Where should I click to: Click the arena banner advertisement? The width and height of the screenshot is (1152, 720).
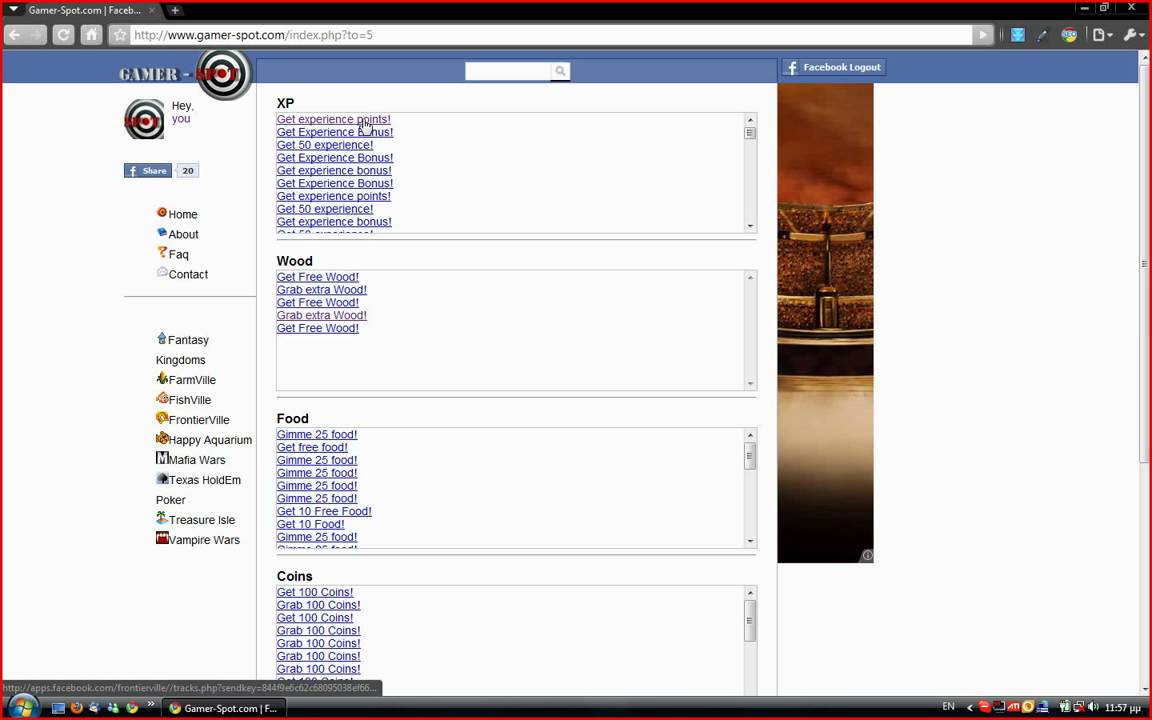click(x=825, y=323)
